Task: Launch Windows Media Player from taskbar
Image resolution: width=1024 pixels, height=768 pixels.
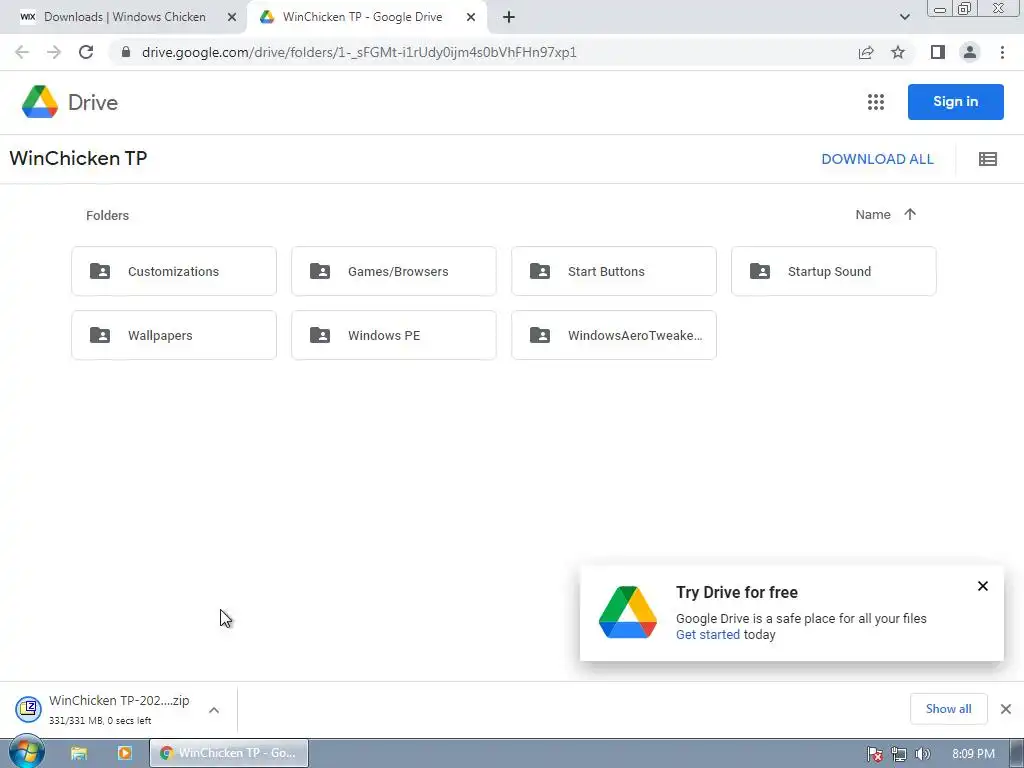Action: (x=124, y=753)
